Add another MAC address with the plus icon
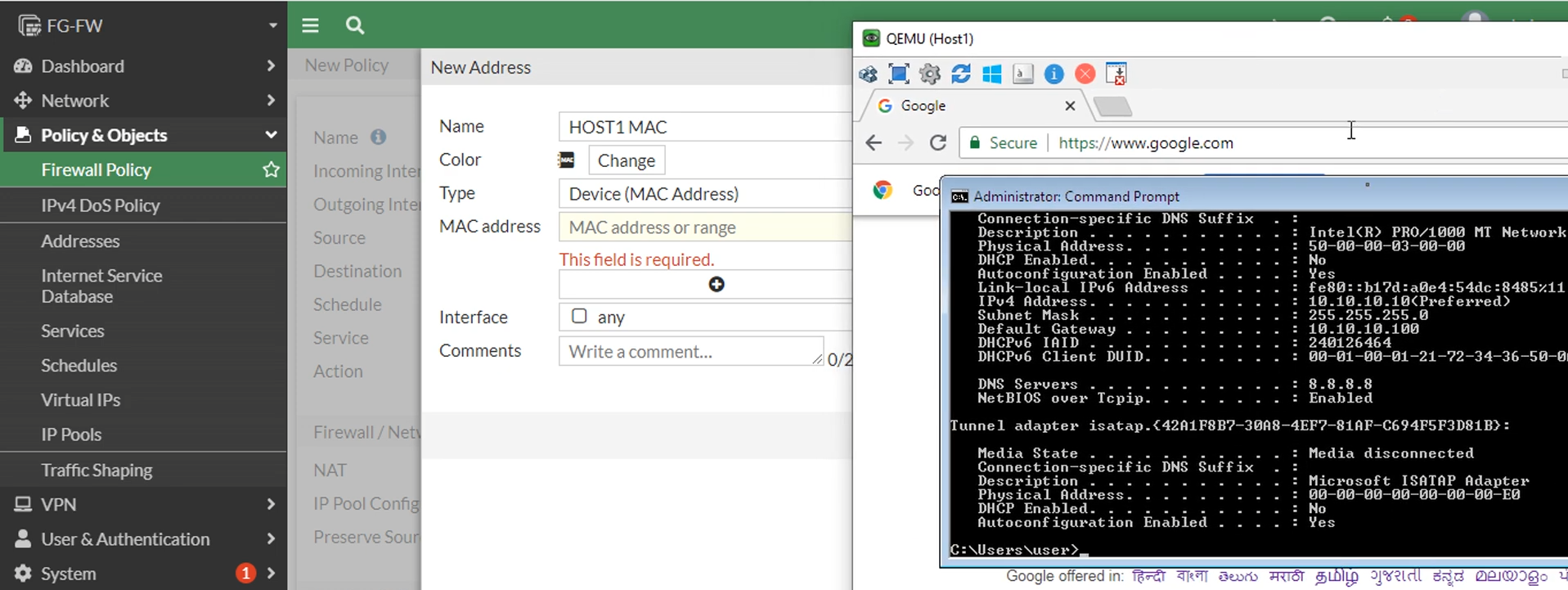This screenshot has width=1568, height=590. tap(717, 284)
